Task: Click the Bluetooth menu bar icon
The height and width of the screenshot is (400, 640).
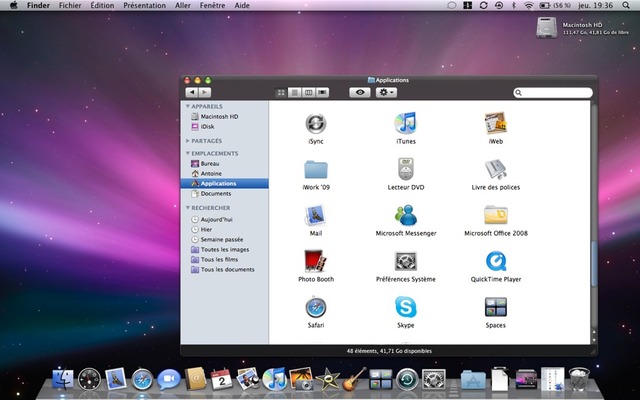Action: [514, 5]
